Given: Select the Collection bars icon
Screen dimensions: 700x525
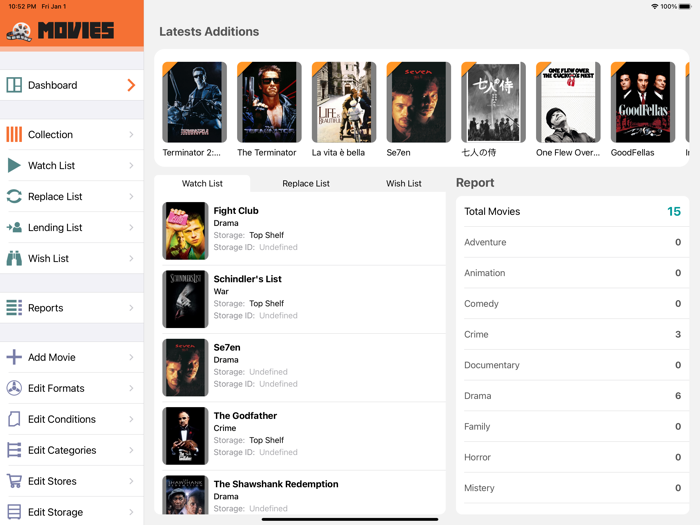Looking at the screenshot, I should [14, 134].
